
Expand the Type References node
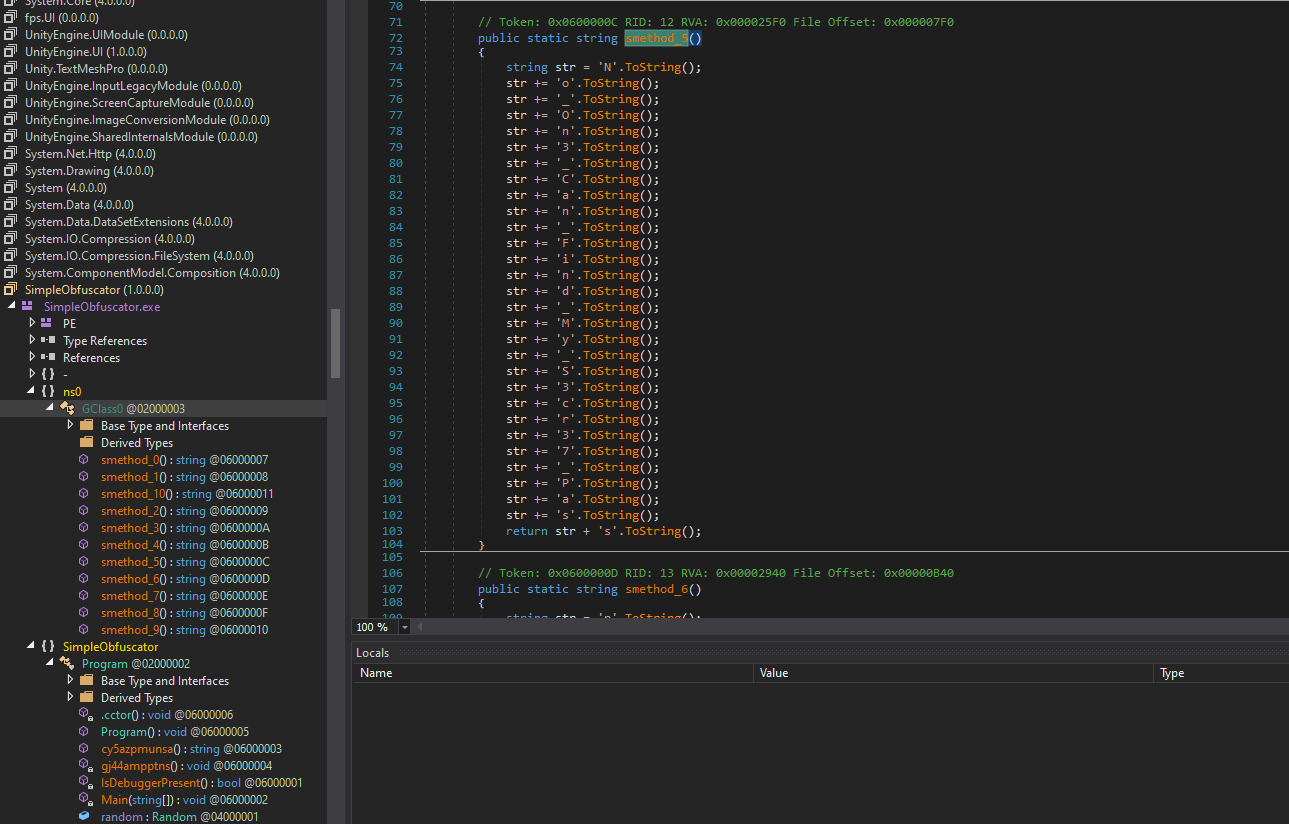coord(32,340)
